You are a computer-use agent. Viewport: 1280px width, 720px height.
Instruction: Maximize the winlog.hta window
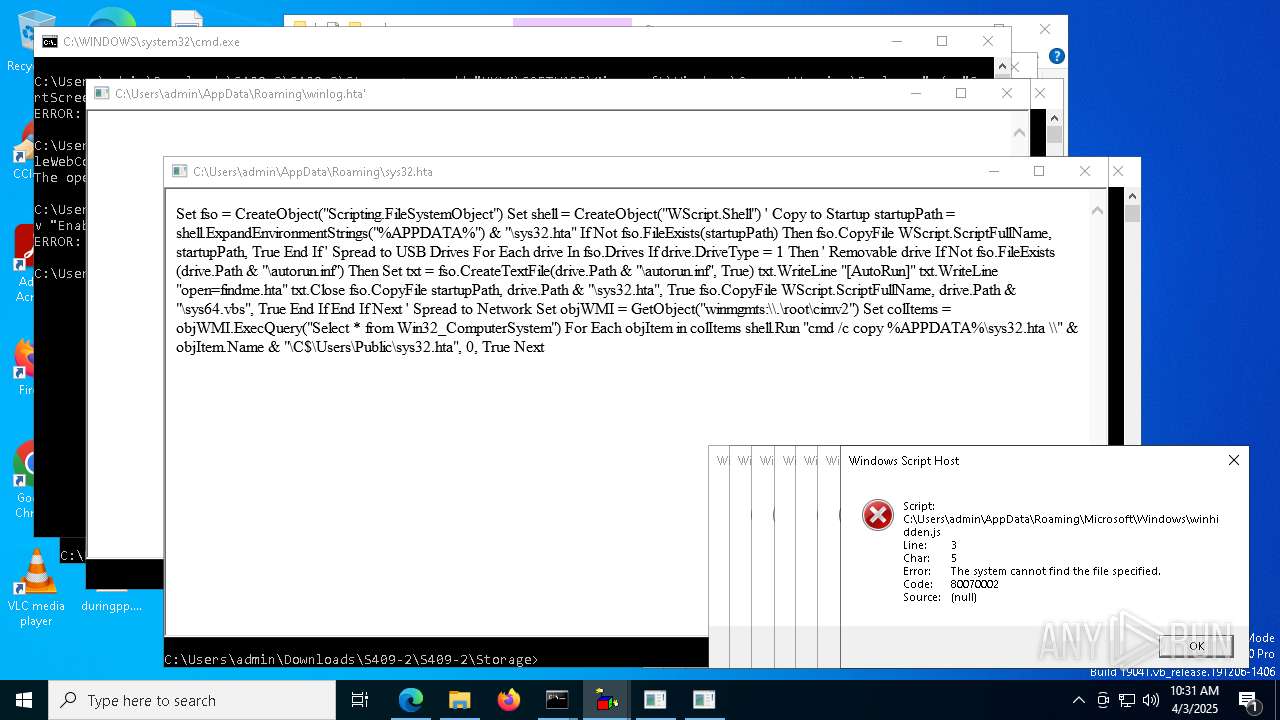point(961,93)
